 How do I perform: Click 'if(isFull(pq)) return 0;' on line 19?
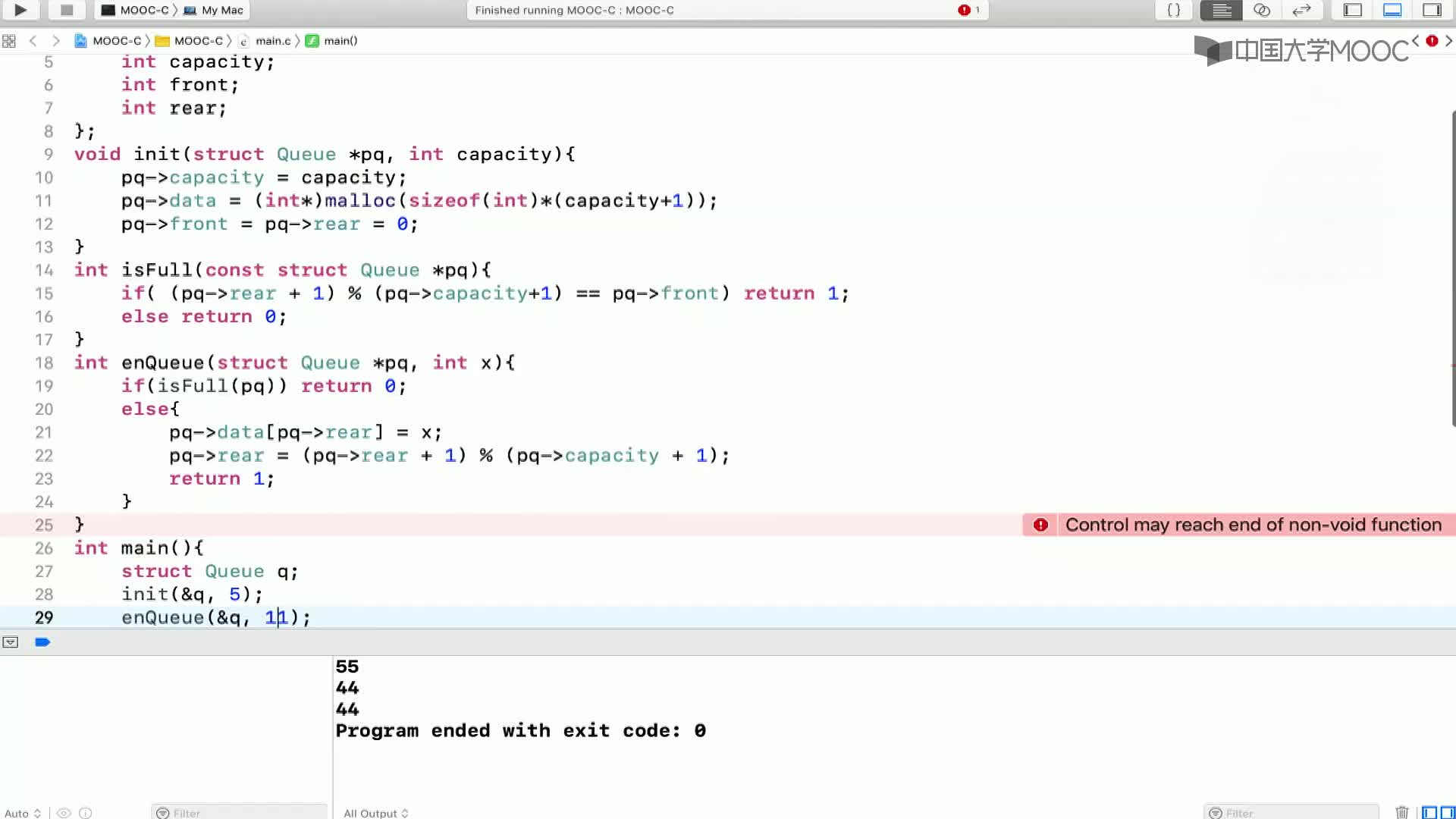tap(264, 386)
